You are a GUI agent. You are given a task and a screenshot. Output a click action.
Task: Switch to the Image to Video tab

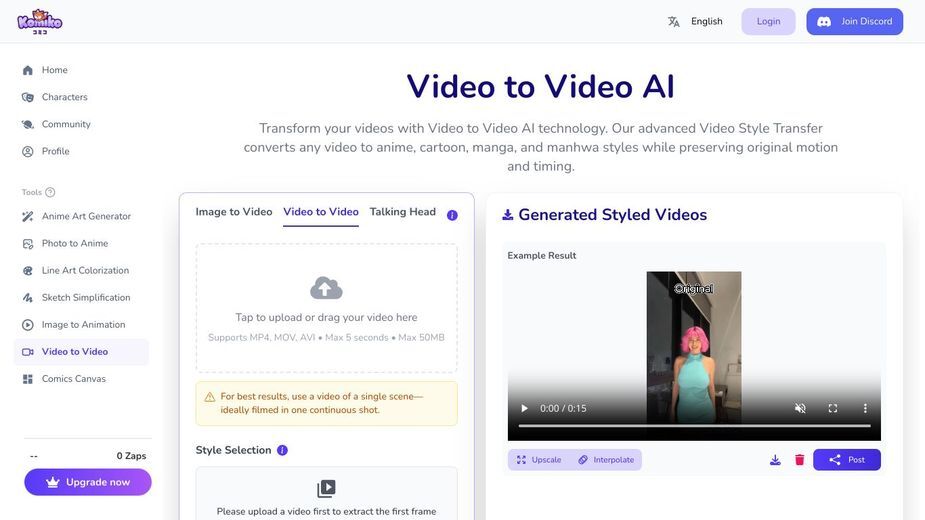[234, 212]
